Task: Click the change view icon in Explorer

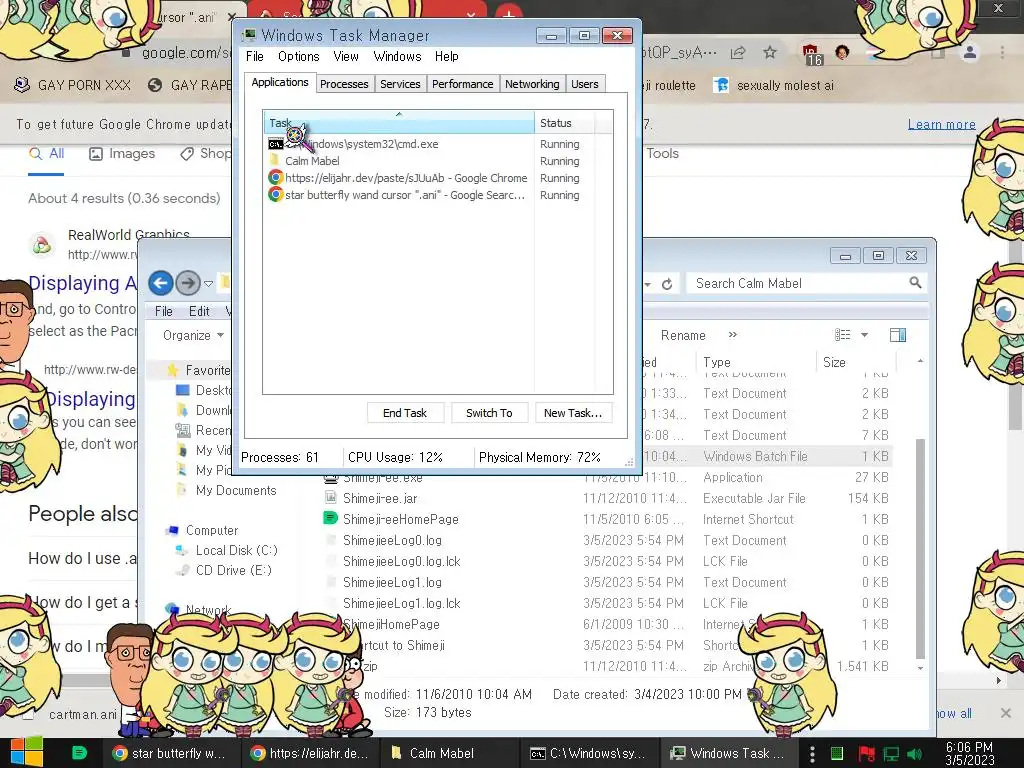Action: pos(842,335)
